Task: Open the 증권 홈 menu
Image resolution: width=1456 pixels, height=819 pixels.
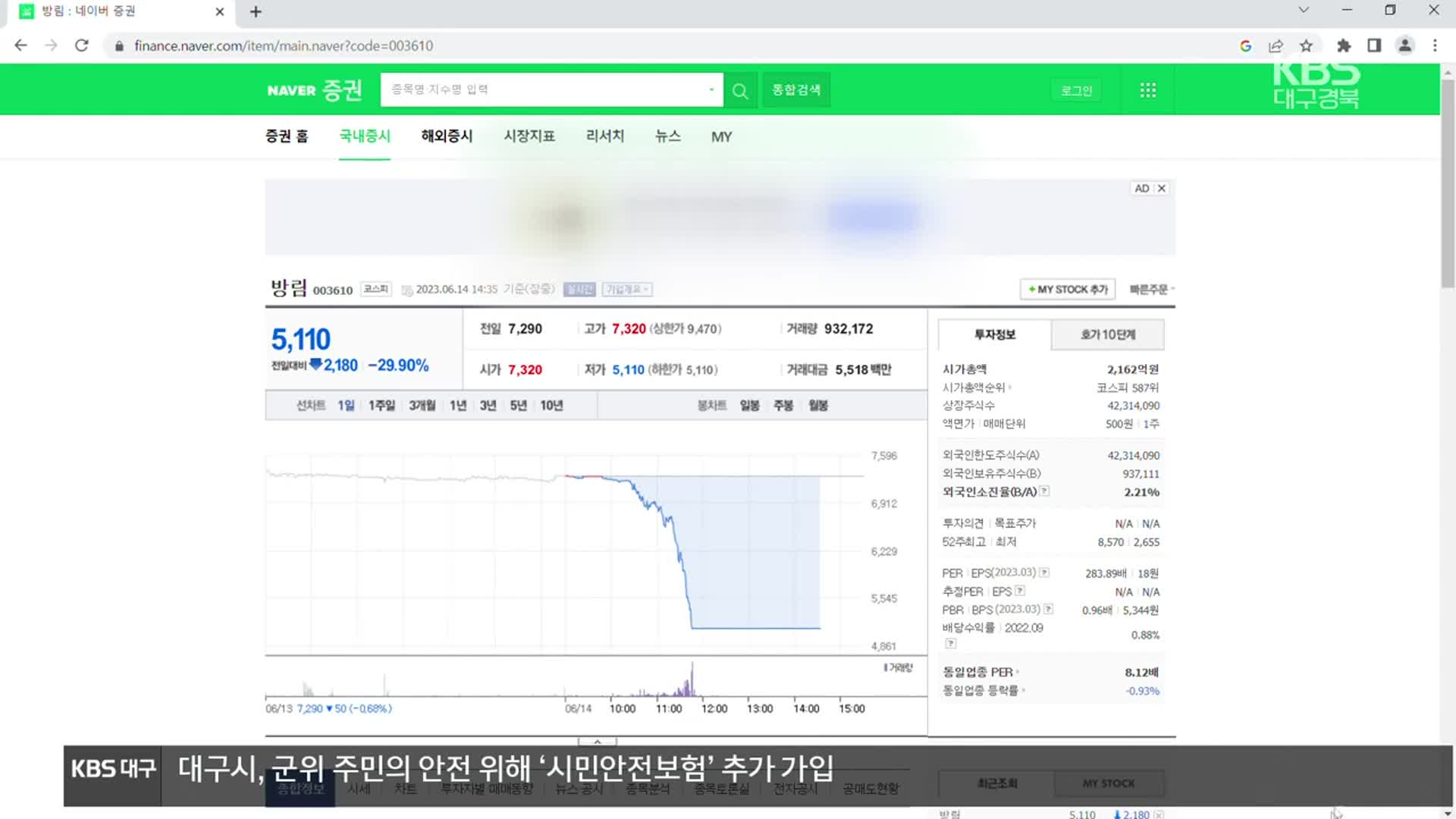Action: [287, 136]
